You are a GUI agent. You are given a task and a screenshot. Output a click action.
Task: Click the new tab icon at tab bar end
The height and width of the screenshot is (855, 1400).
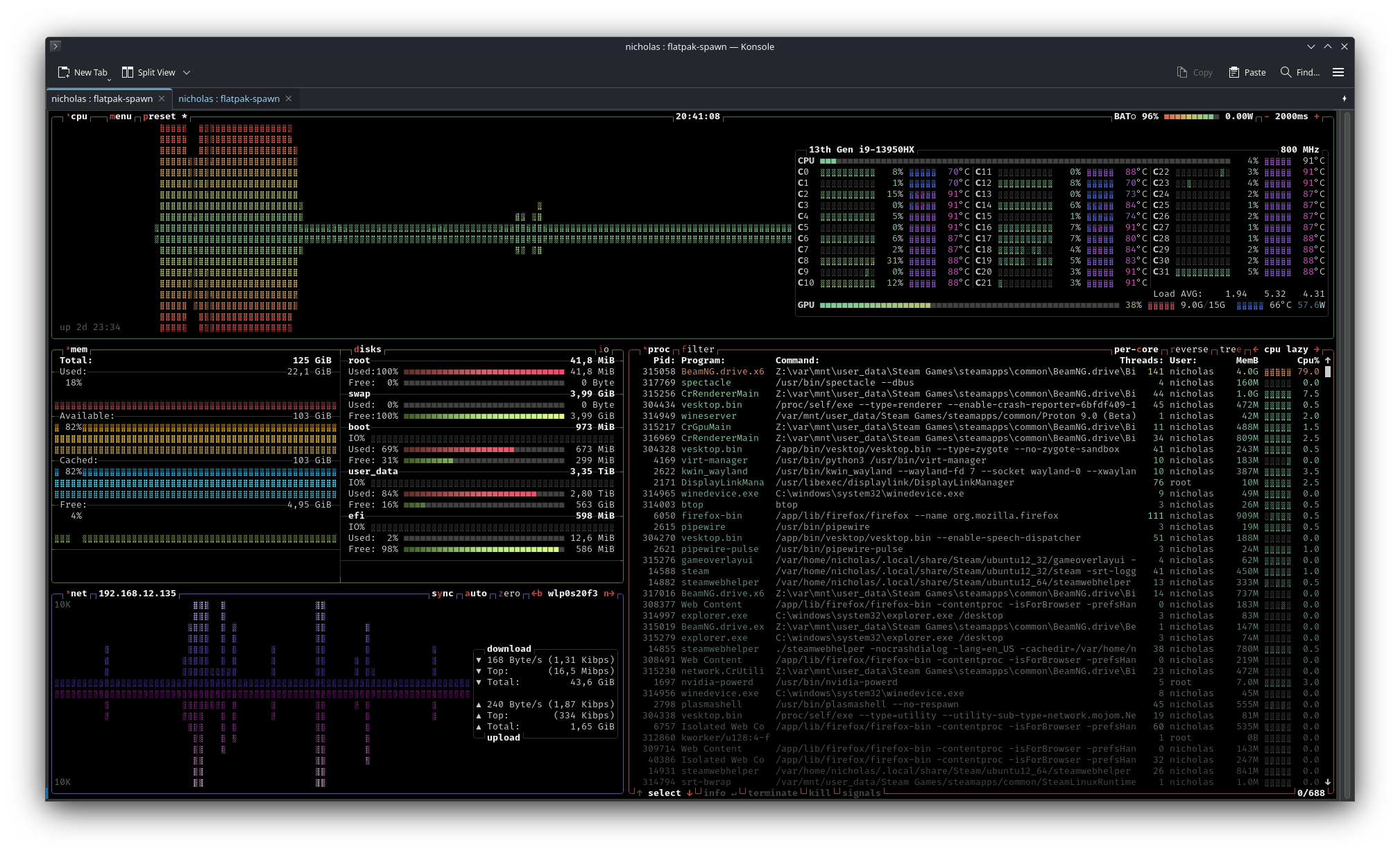(x=1344, y=98)
